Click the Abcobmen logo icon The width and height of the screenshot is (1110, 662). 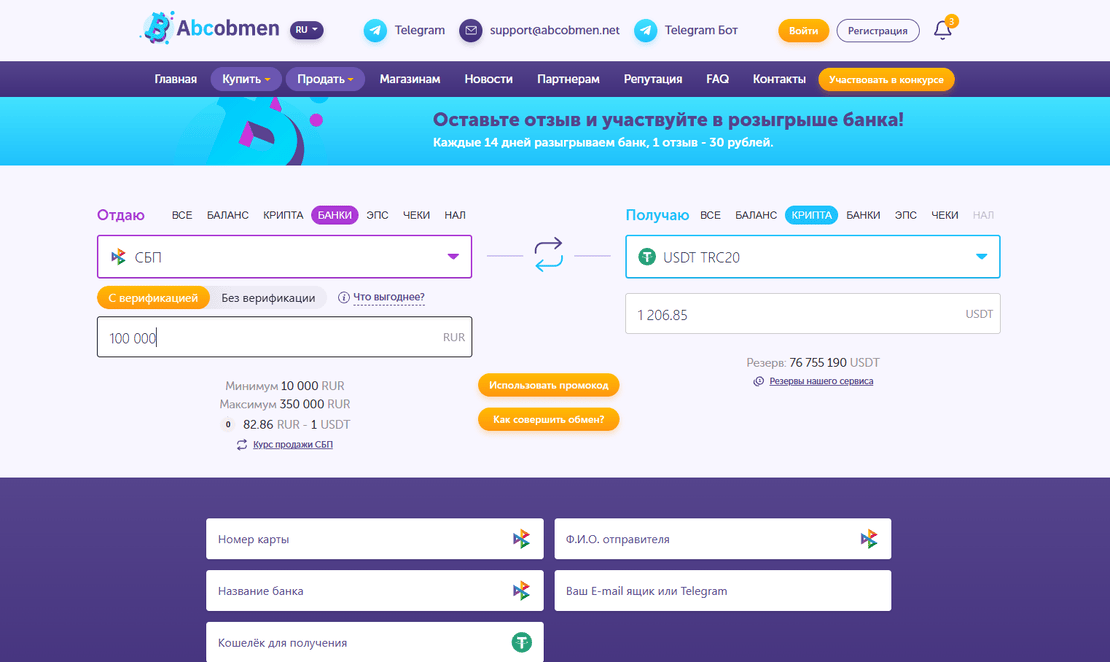pos(156,30)
